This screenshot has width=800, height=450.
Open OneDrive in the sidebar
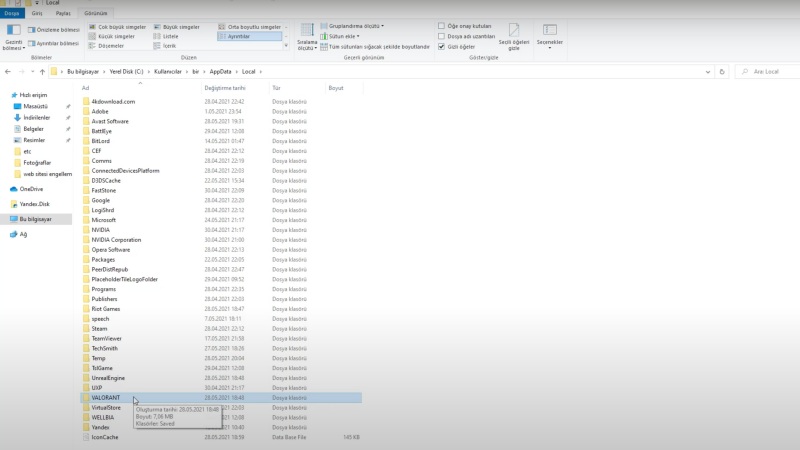coord(31,189)
